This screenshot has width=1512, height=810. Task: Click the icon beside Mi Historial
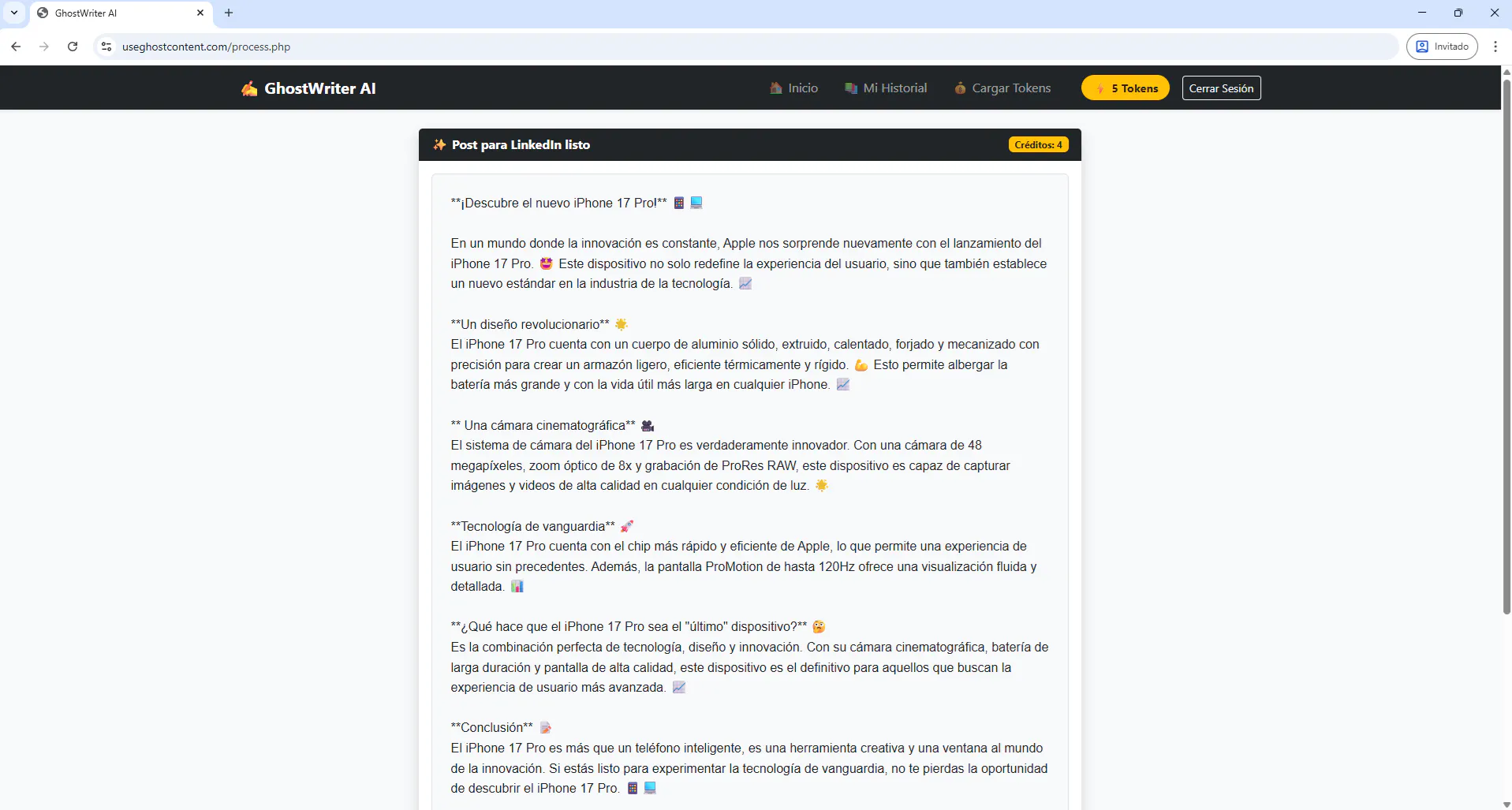(851, 88)
